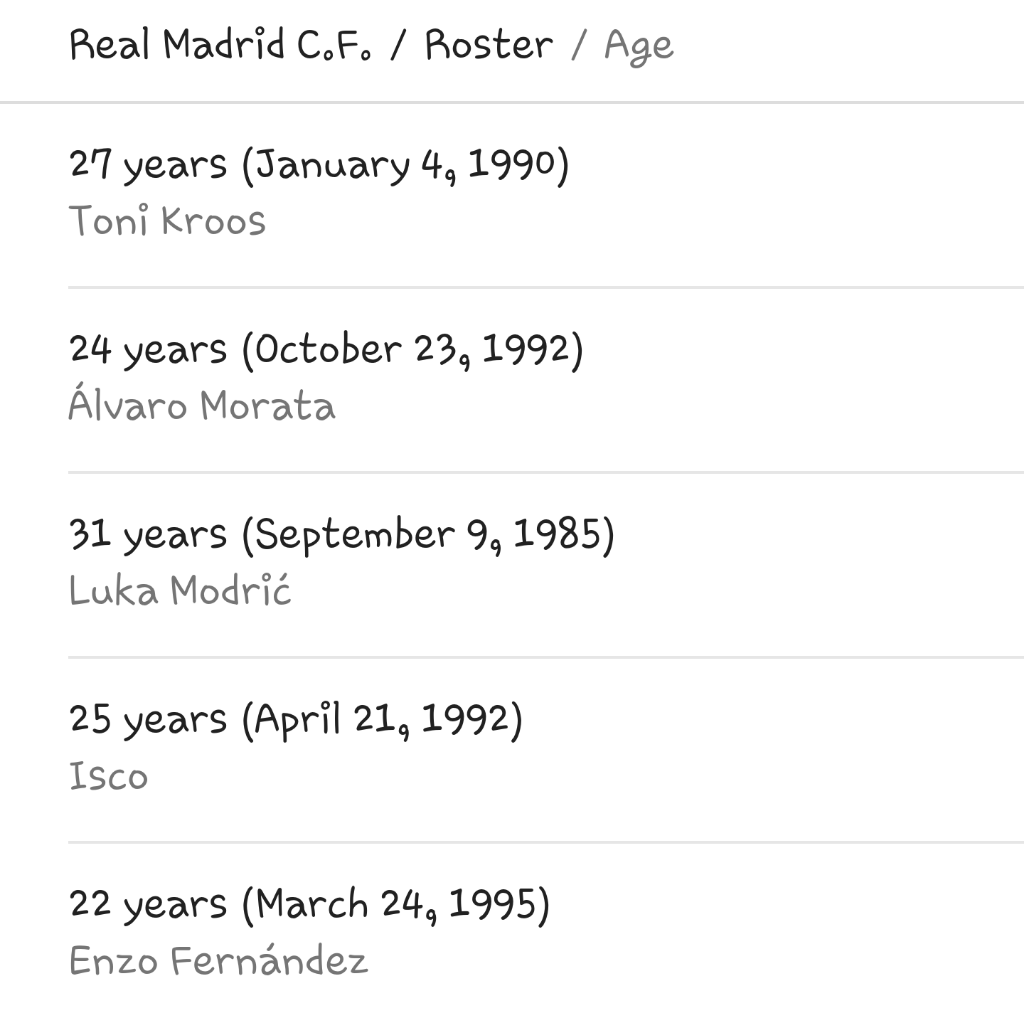Select the Isco player name
1024x1013 pixels.
(x=108, y=776)
